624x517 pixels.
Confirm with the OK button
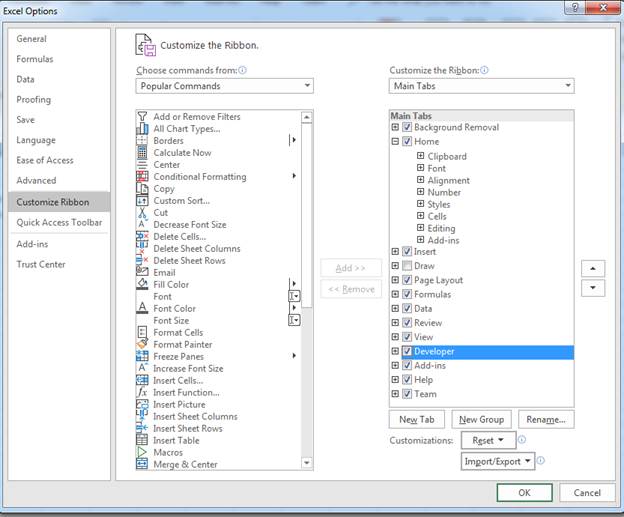coord(525,493)
